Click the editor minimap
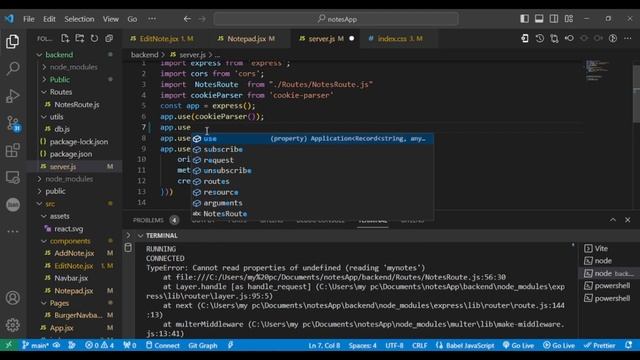 pyautogui.click(x=598, y=71)
